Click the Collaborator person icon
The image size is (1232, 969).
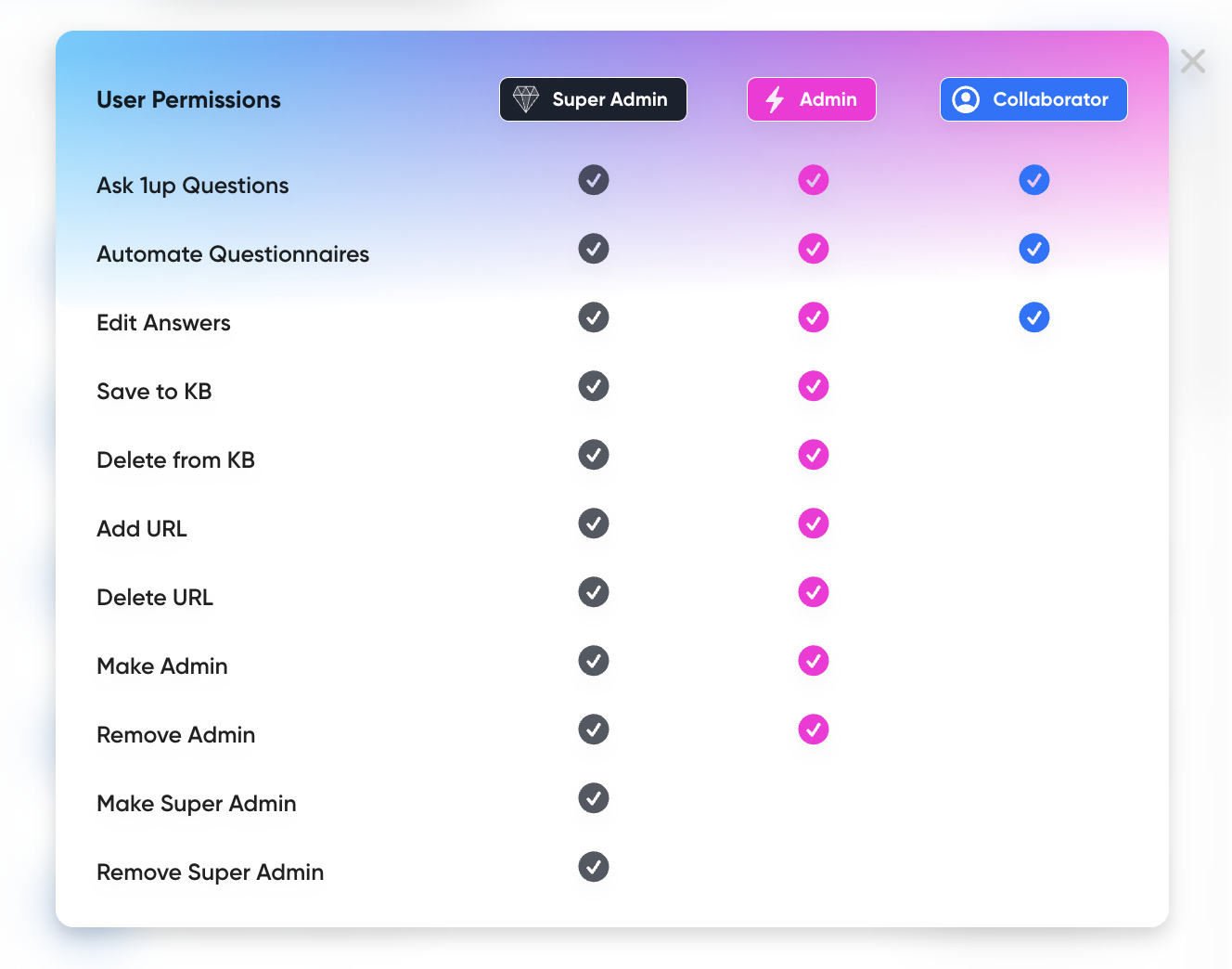(966, 99)
